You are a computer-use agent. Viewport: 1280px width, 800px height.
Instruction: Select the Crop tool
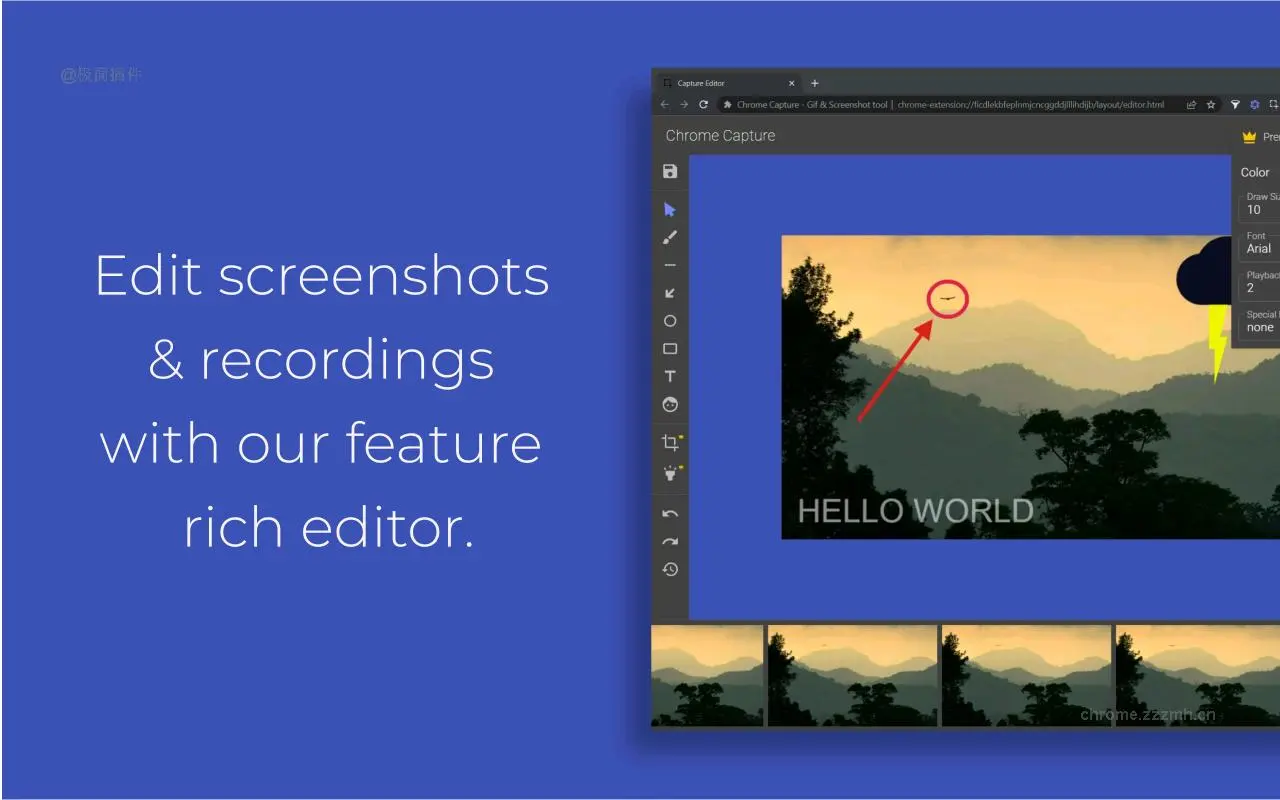[670, 443]
